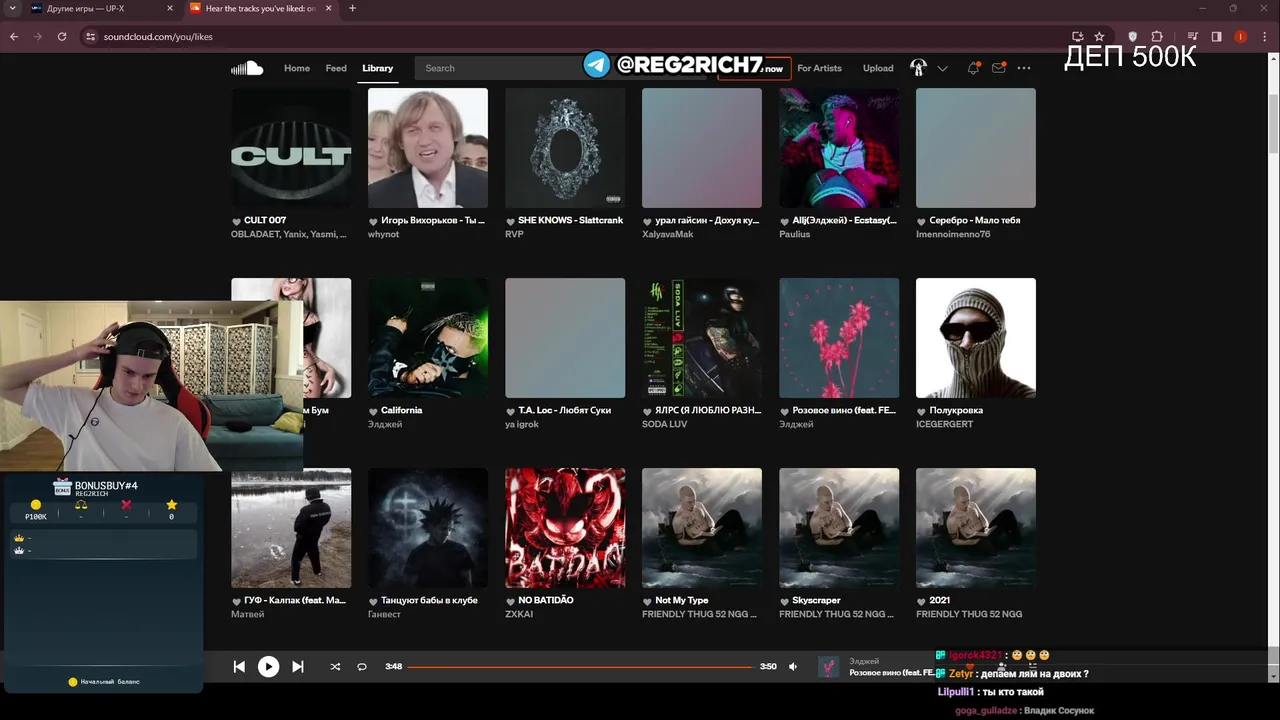1280x720 pixels.
Task: Click the volume speaker icon
Action: coord(793,667)
